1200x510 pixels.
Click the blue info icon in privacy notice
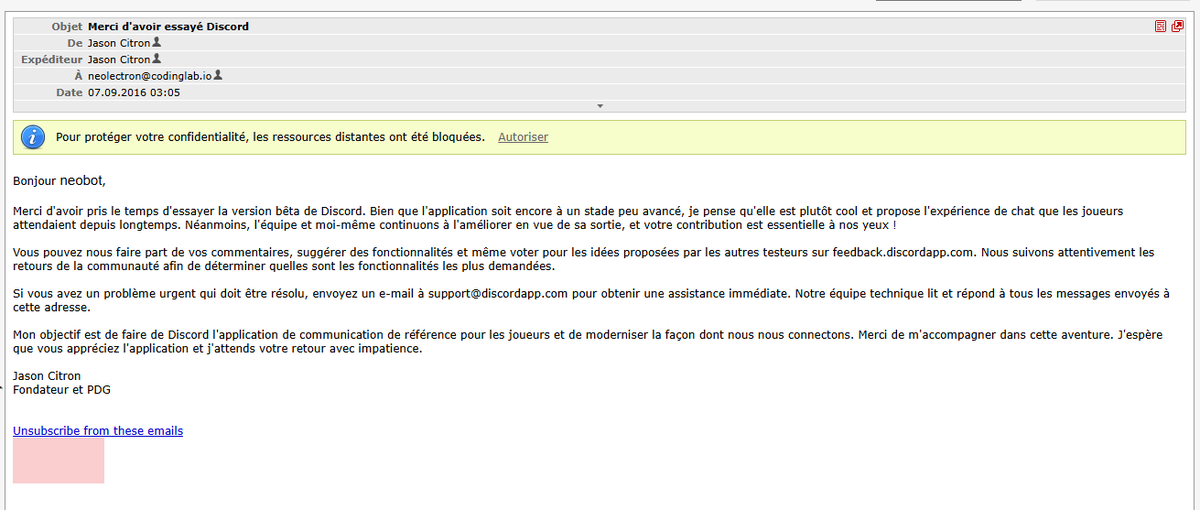(34, 137)
